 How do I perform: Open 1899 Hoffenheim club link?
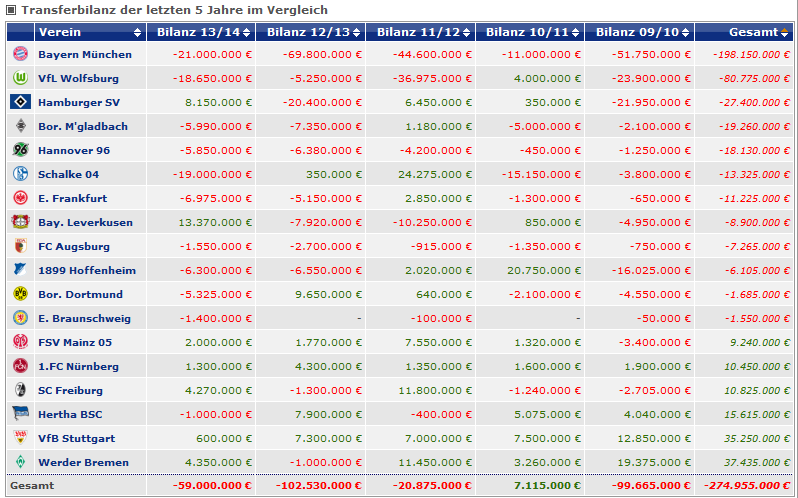pyautogui.click(x=87, y=270)
